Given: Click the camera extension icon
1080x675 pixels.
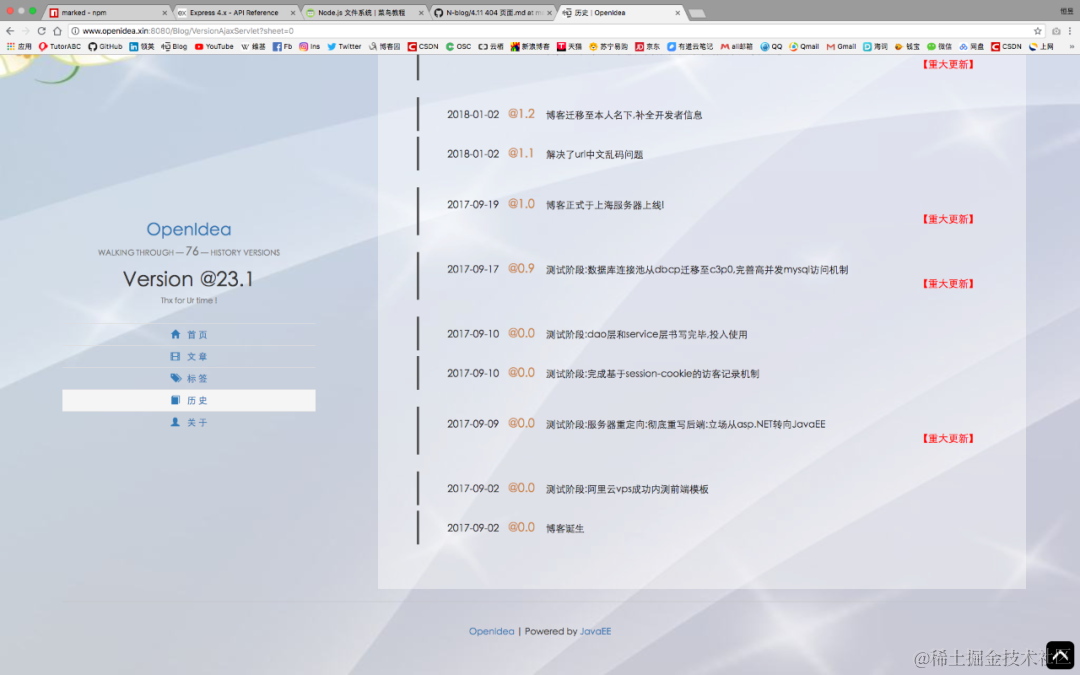Looking at the screenshot, I should 1056,31.
